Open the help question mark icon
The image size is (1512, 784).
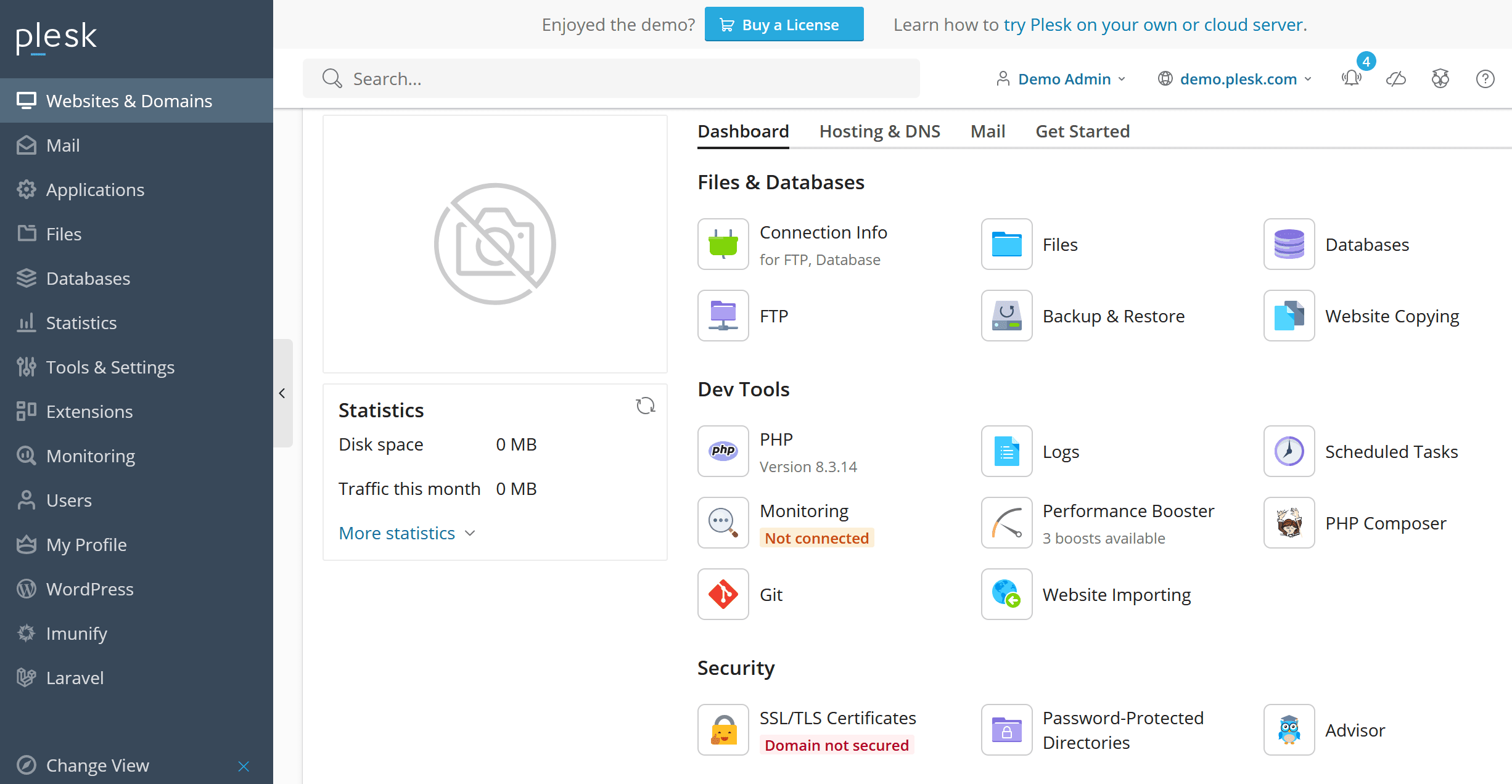point(1485,79)
